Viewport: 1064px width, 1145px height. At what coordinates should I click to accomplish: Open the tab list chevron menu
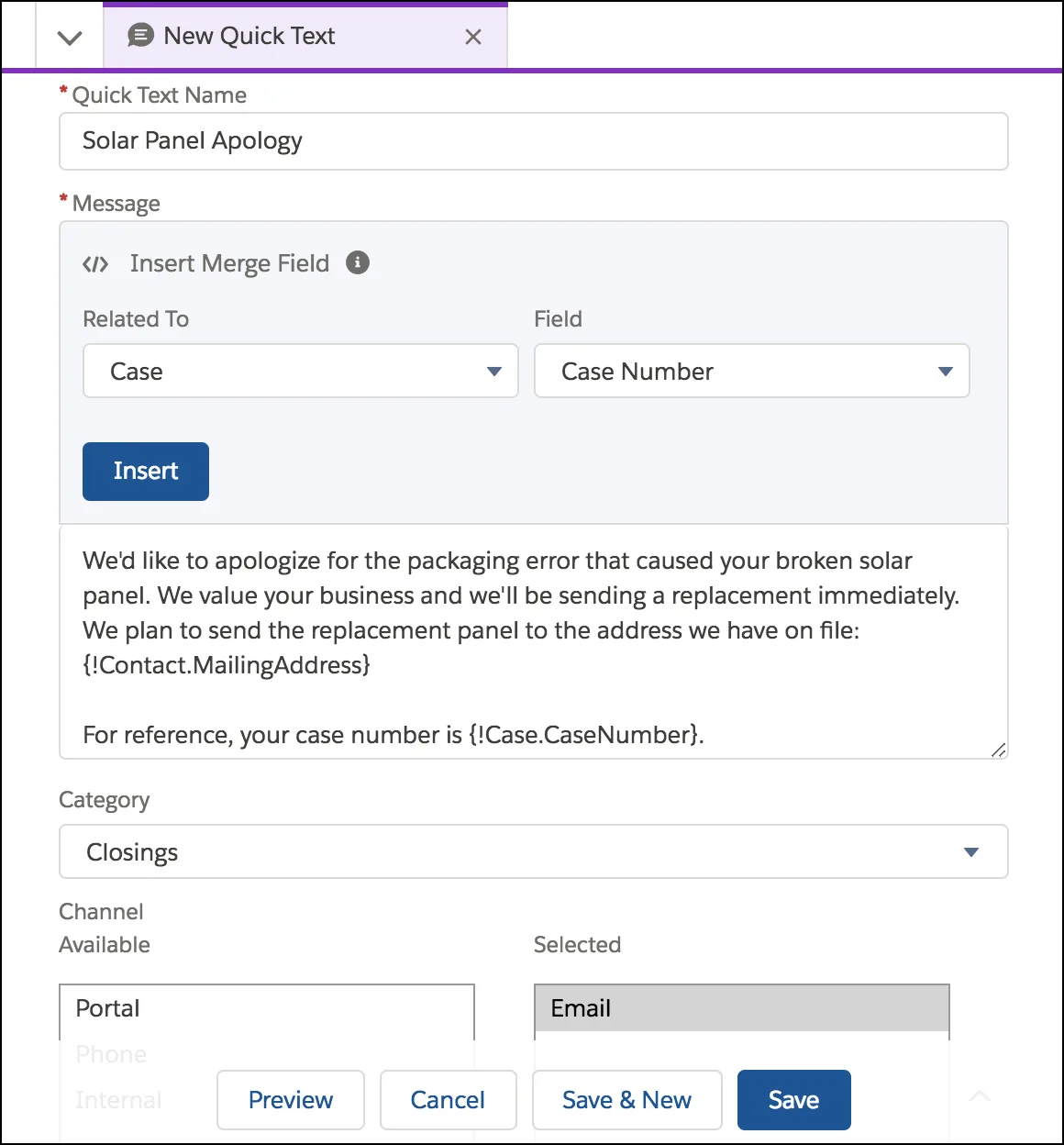pyautogui.click(x=70, y=38)
